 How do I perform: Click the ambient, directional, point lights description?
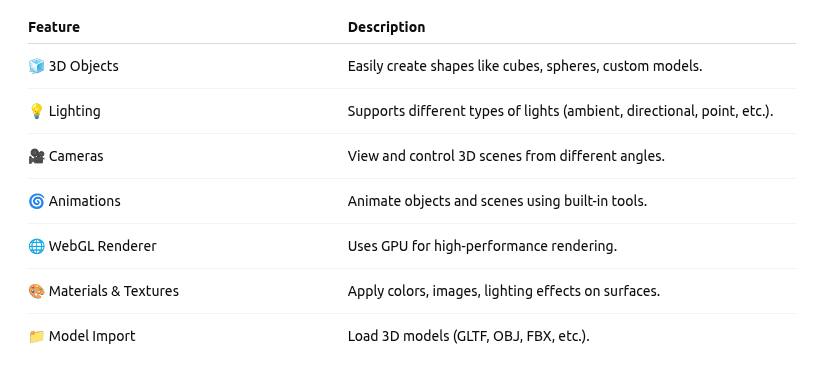tap(560, 111)
